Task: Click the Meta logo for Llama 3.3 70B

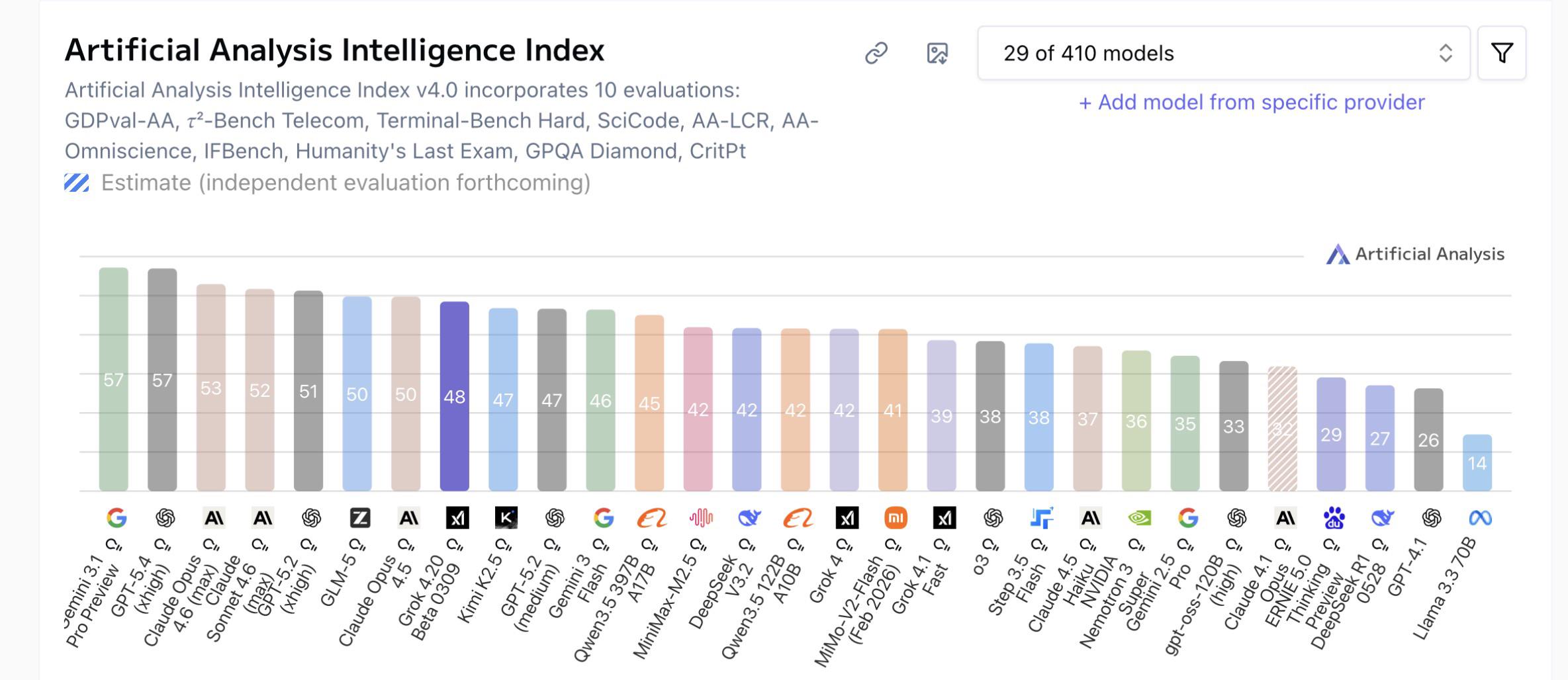Action: coord(1480,518)
